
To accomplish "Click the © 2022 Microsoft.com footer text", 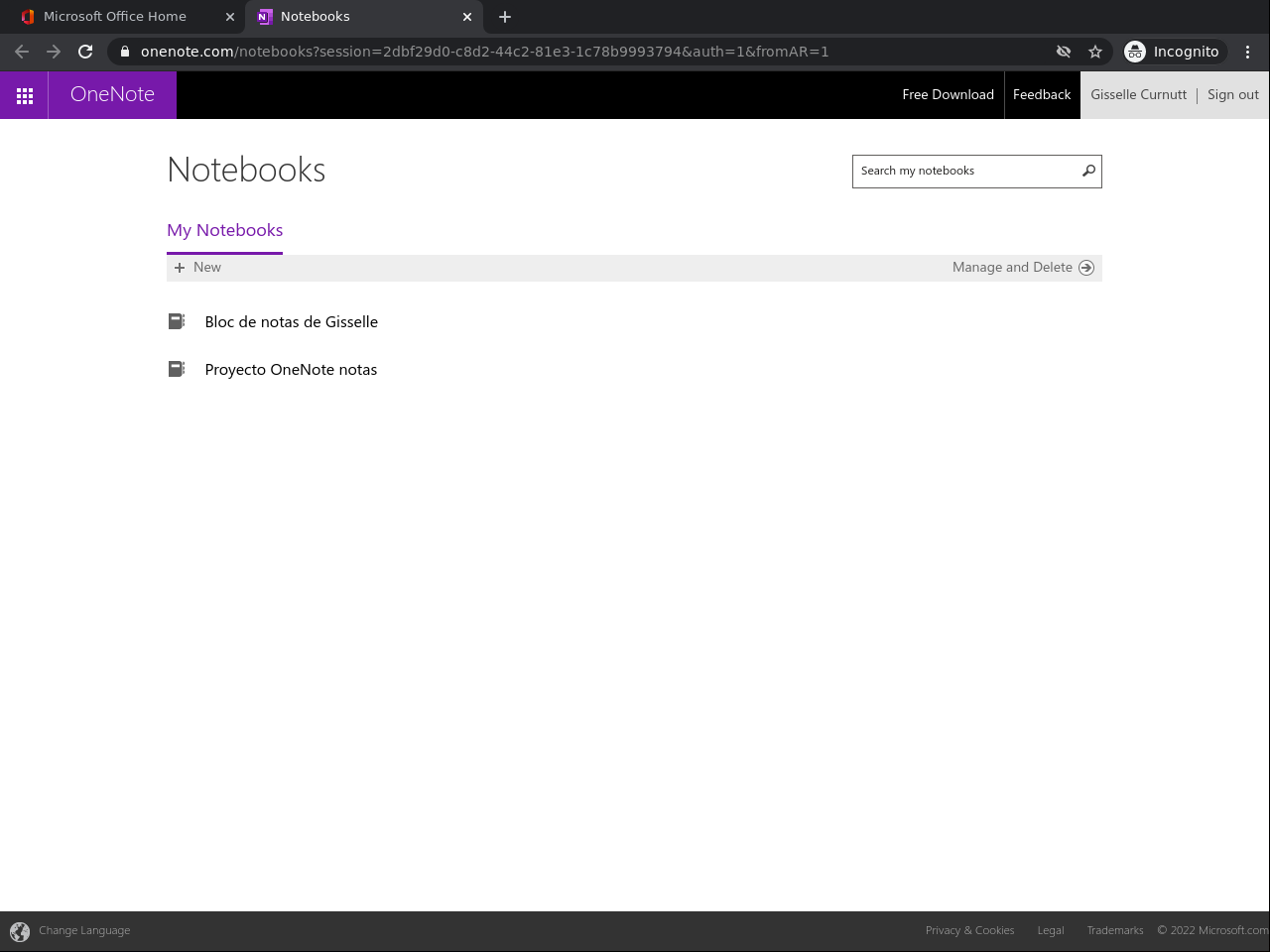I will tap(1212, 931).
